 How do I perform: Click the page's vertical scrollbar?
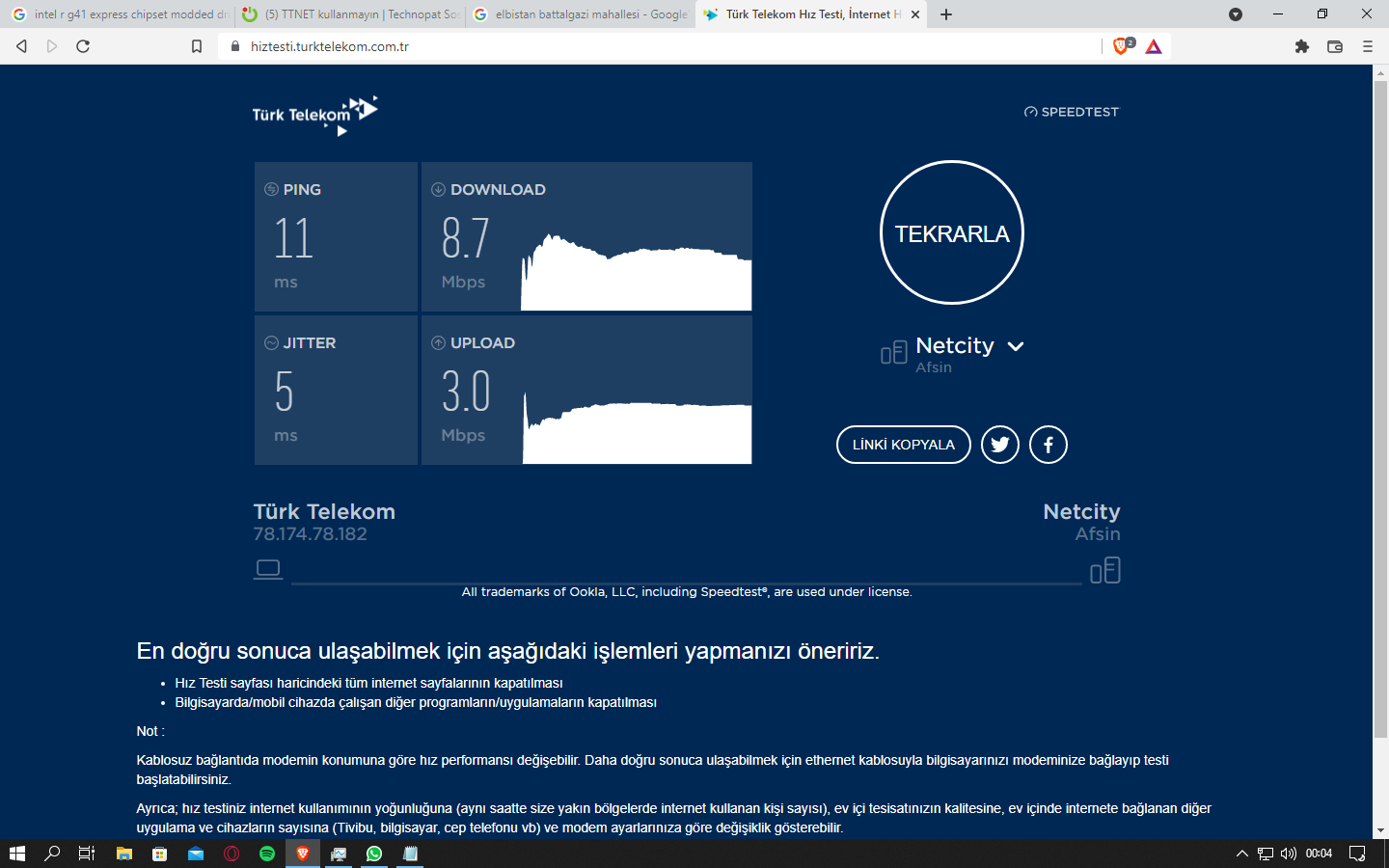click(1381, 409)
